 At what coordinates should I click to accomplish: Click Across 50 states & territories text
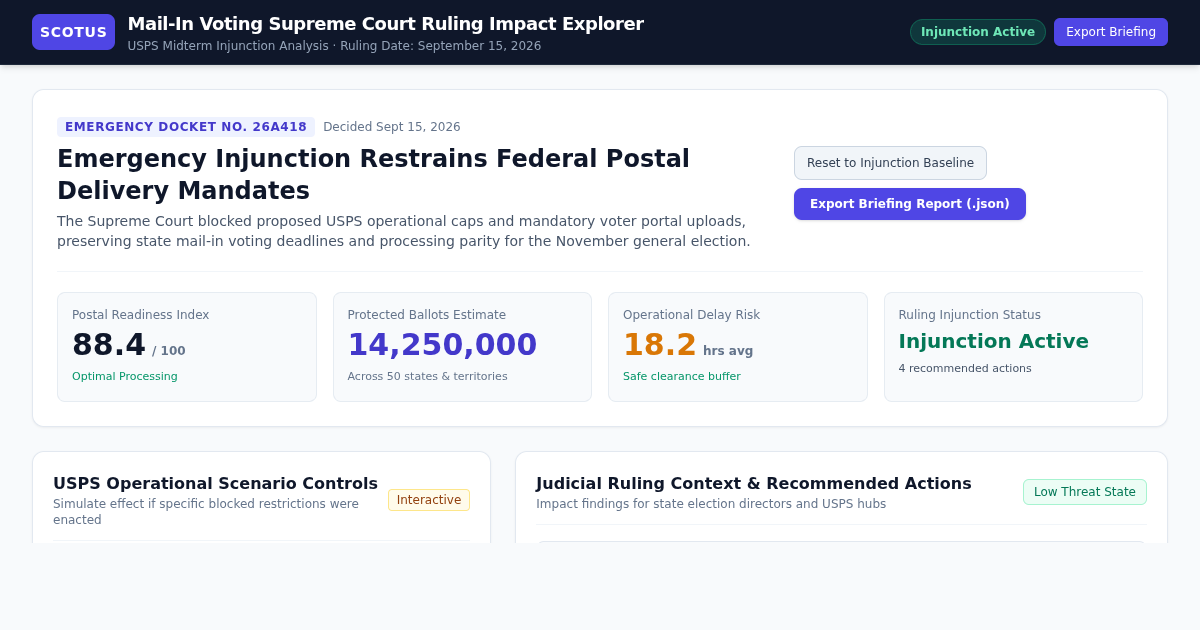click(427, 377)
